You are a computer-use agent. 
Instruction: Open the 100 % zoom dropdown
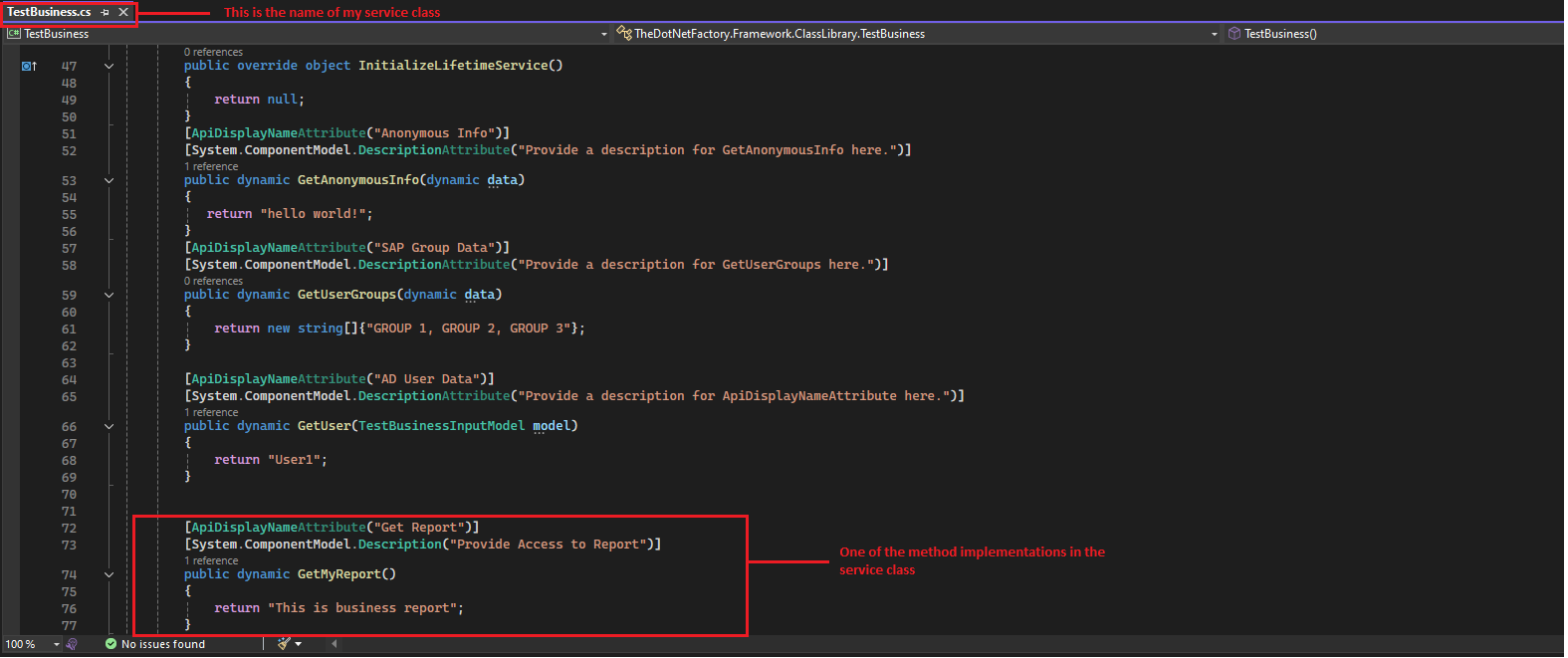pyautogui.click(x=56, y=645)
